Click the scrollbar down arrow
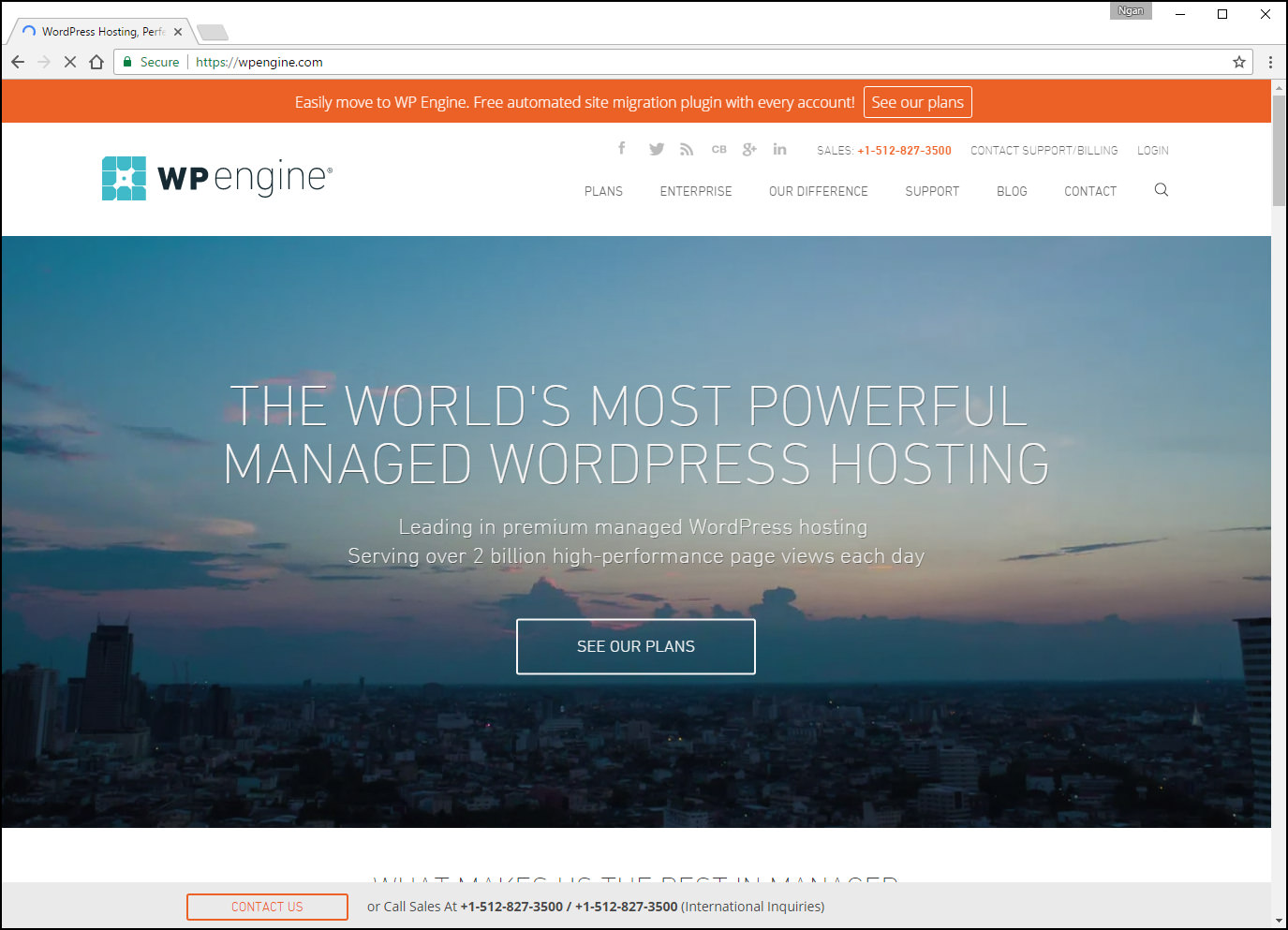The height and width of the screenshot is (930, 1288). (1279, 921)
